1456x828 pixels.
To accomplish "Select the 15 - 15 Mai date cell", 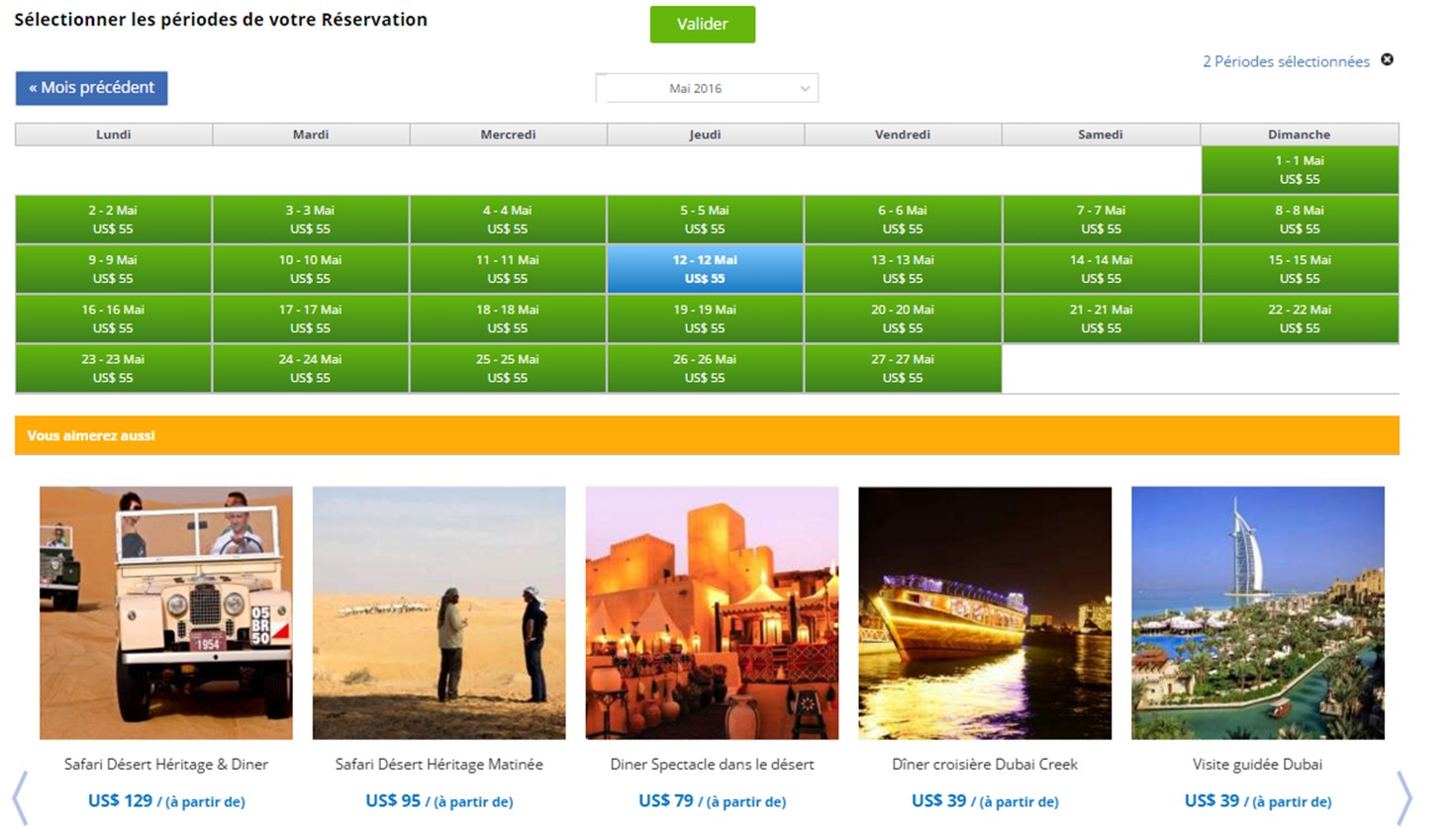I will pos(1300,269).
